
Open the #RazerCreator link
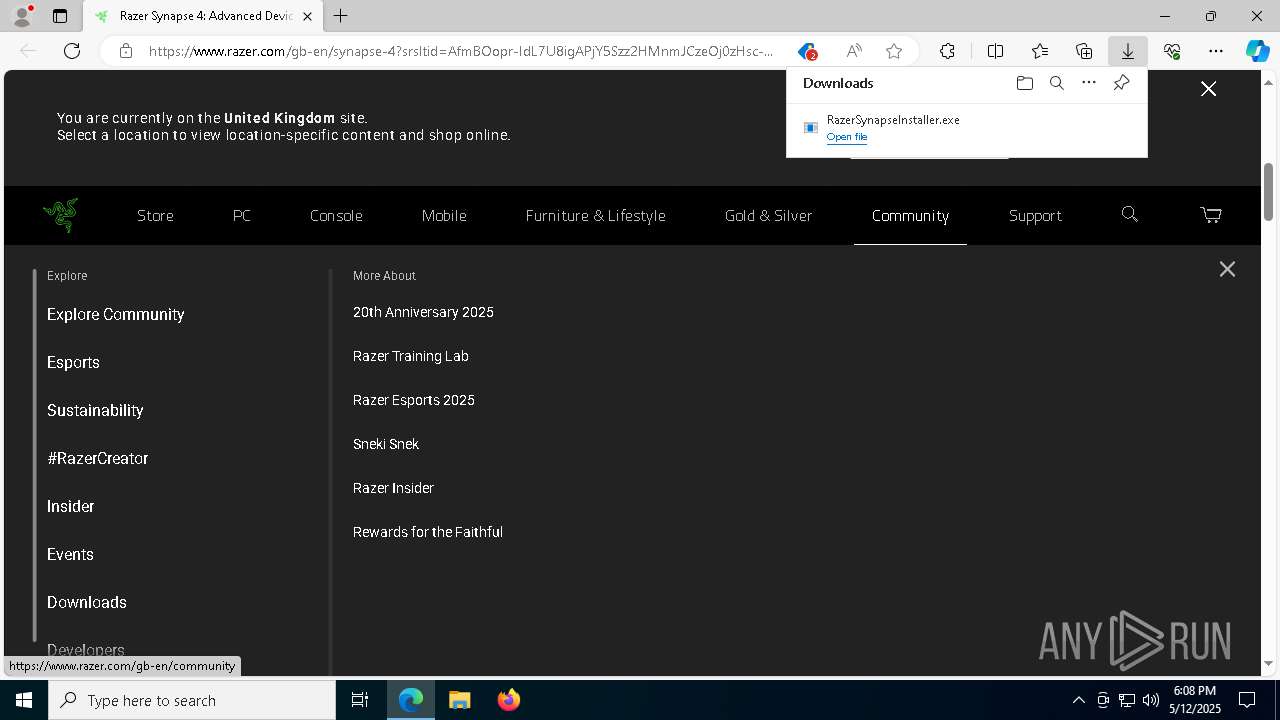click(97, 458)
